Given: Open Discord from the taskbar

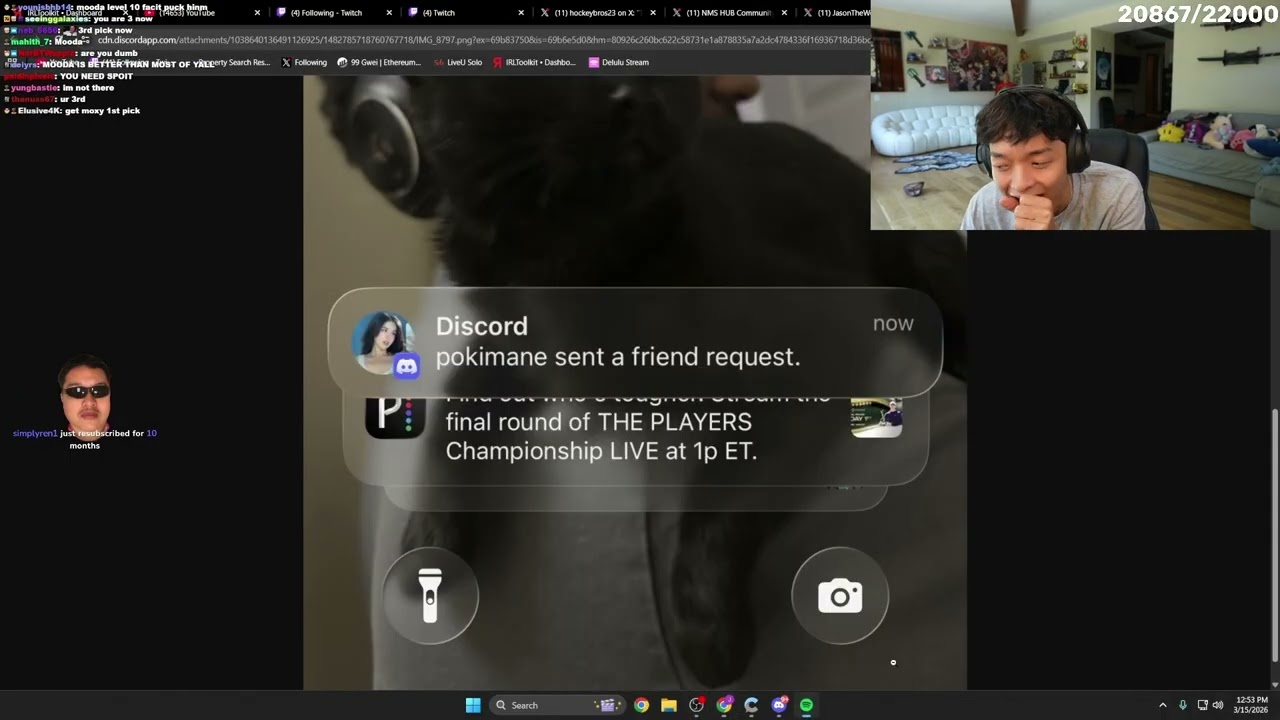Looking at the screenshot, I should pyautogui.click(x=779, y=705).
